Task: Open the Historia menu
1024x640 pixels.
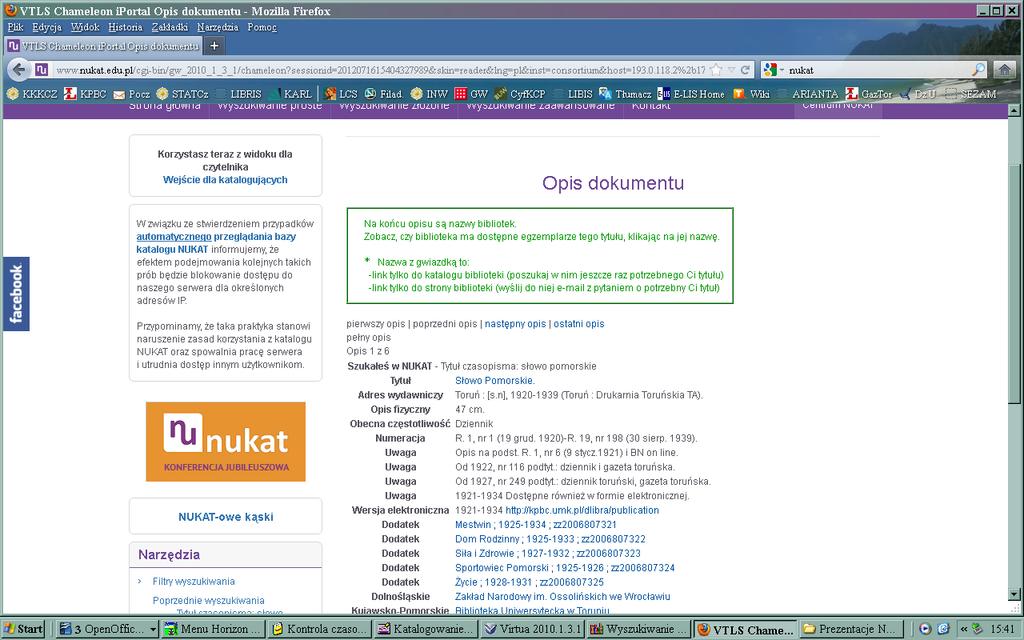Action: click(x=125, y=27)
